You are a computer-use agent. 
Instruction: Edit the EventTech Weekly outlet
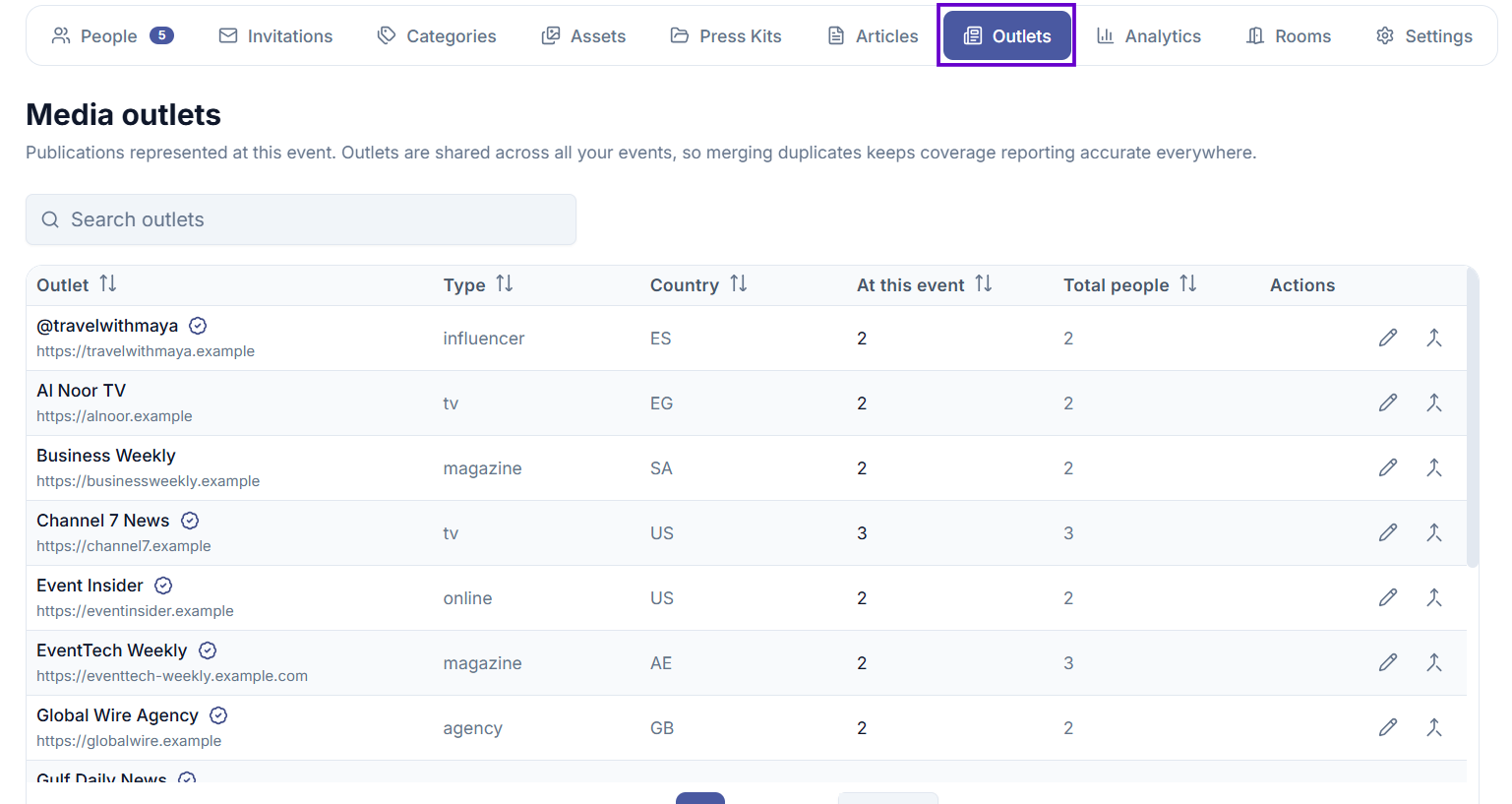pyautogui.click(x=1388, y=663)
